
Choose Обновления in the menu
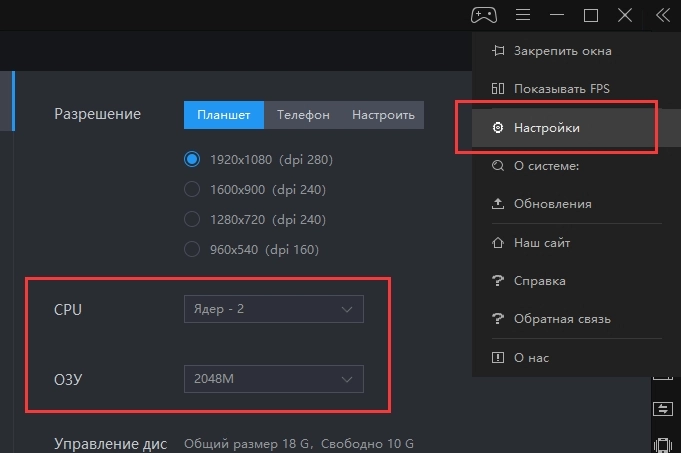[576, 204]
